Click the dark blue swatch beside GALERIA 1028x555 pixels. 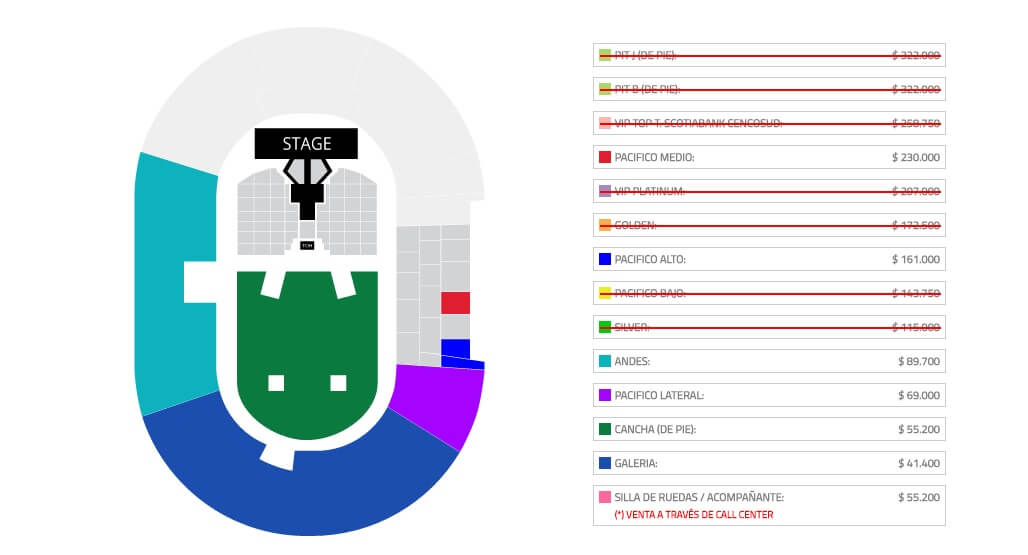(x=604, y=463)
